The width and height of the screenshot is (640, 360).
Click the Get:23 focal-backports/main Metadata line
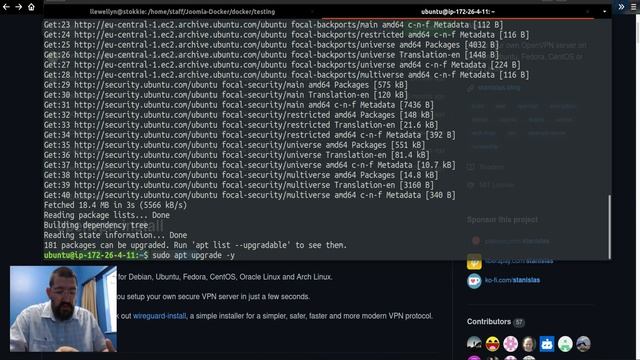pos(274,25)
